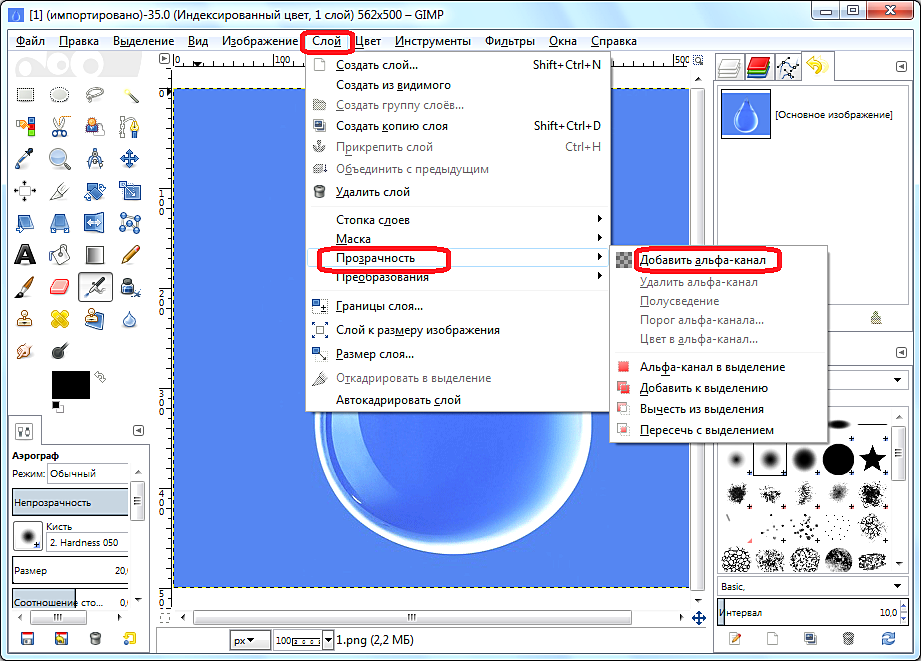
Task: Select the Ellipse Select tool
Action: click(x=59, y=95)
